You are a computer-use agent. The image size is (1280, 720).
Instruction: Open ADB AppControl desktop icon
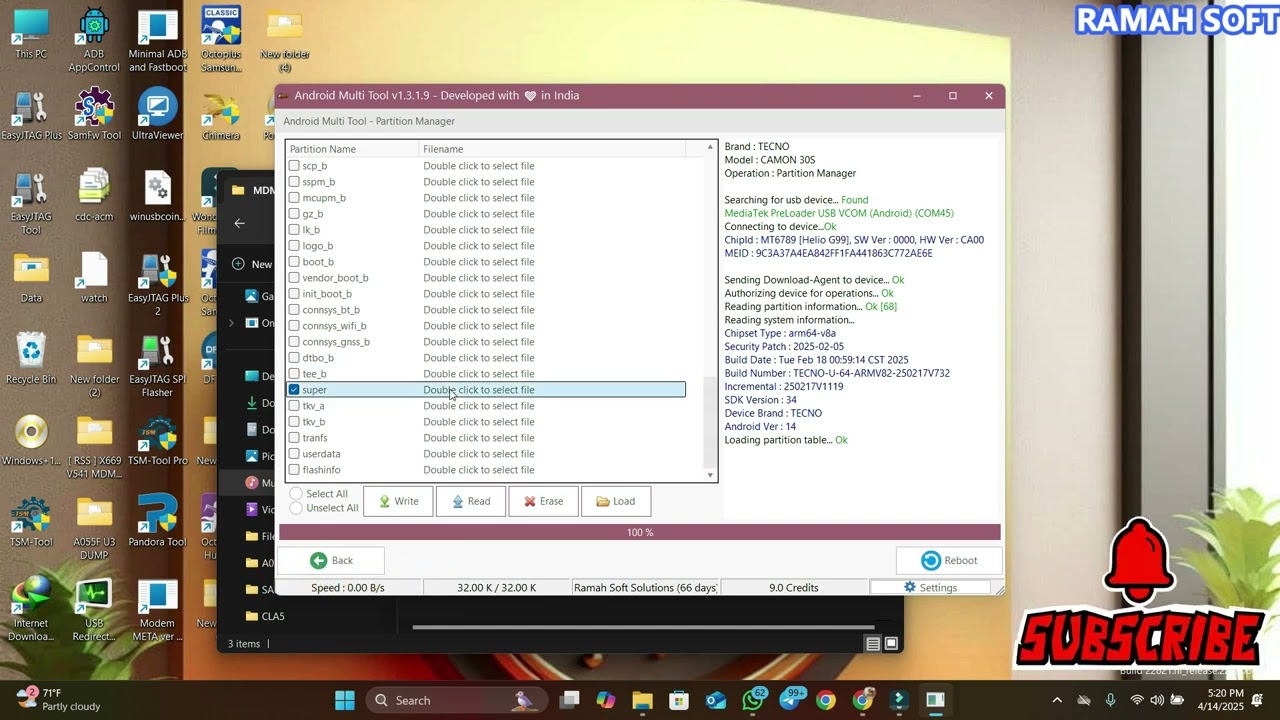coord(94,40)
